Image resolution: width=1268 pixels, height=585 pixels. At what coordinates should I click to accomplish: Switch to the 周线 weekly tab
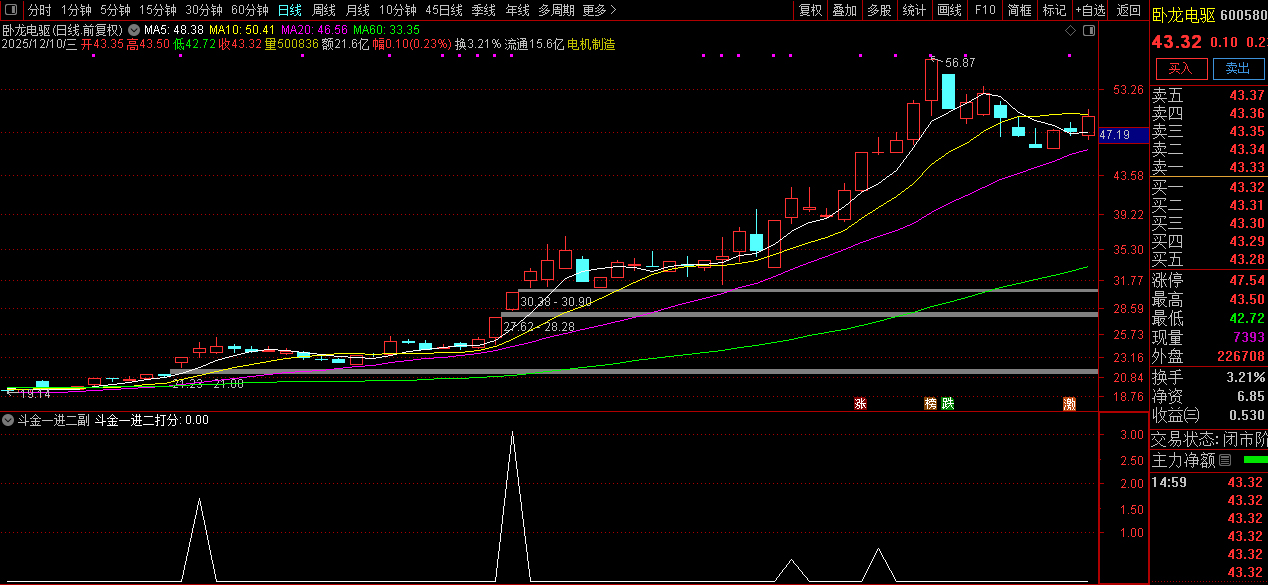click(x=323, y=10)
